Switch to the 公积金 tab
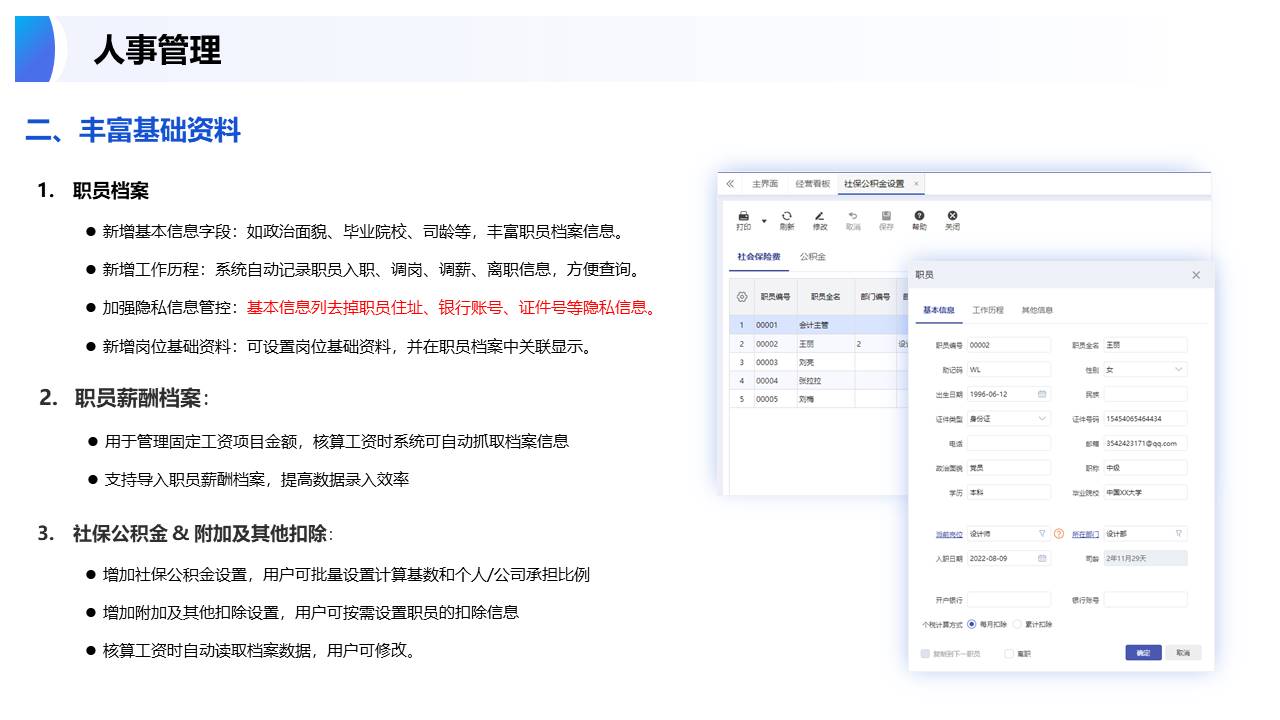 click(812, 257)
